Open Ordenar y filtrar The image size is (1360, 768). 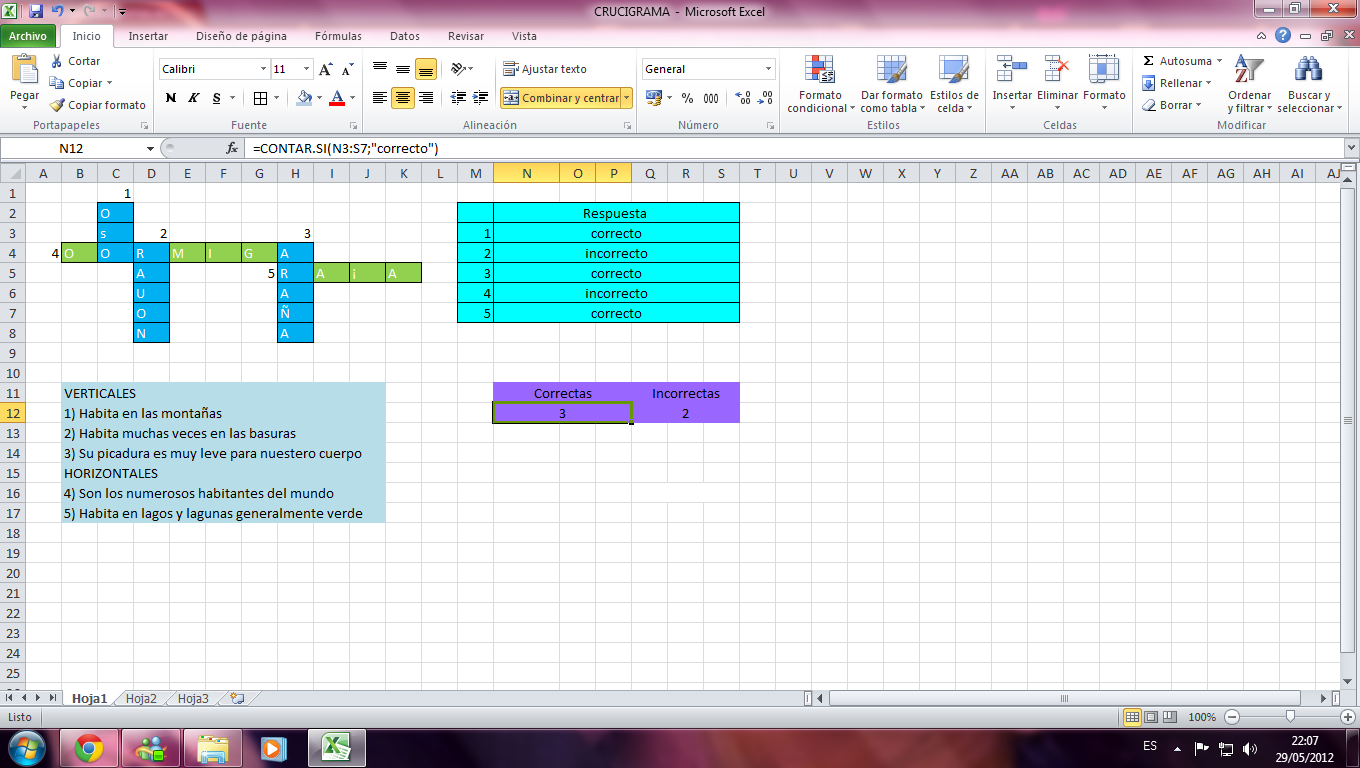pyautogui.click(x=1249, y=84)
